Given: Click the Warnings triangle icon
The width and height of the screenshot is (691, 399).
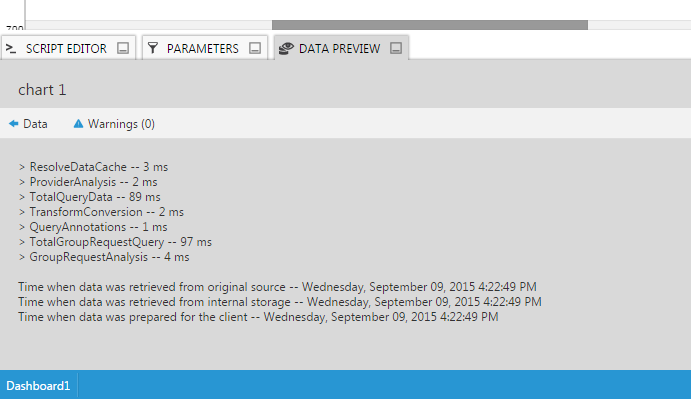Looking at the screenshot, I should (78, 124).
